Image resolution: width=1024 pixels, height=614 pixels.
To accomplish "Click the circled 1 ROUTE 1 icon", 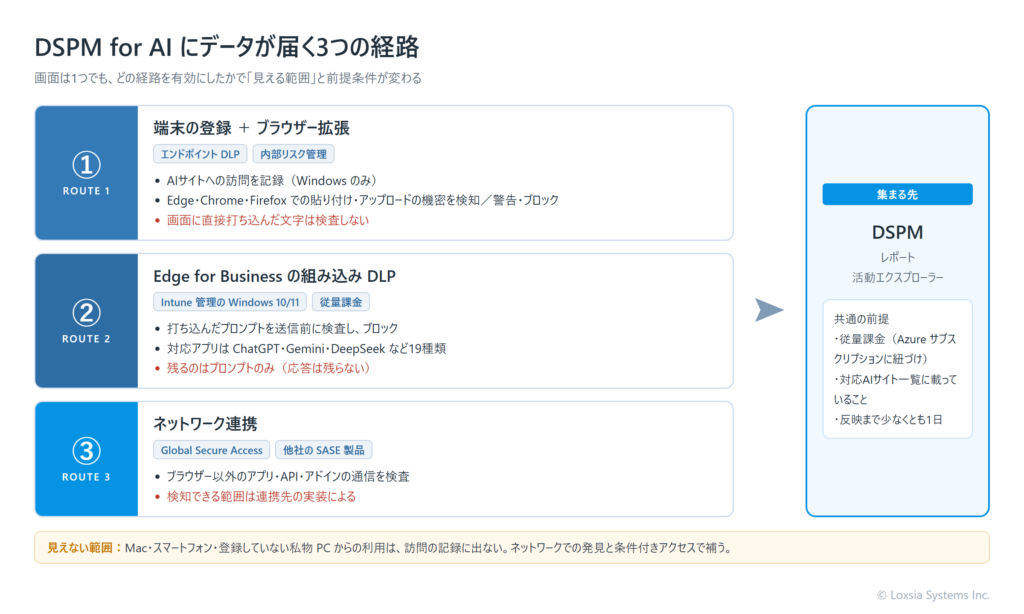I will (86, 172).
